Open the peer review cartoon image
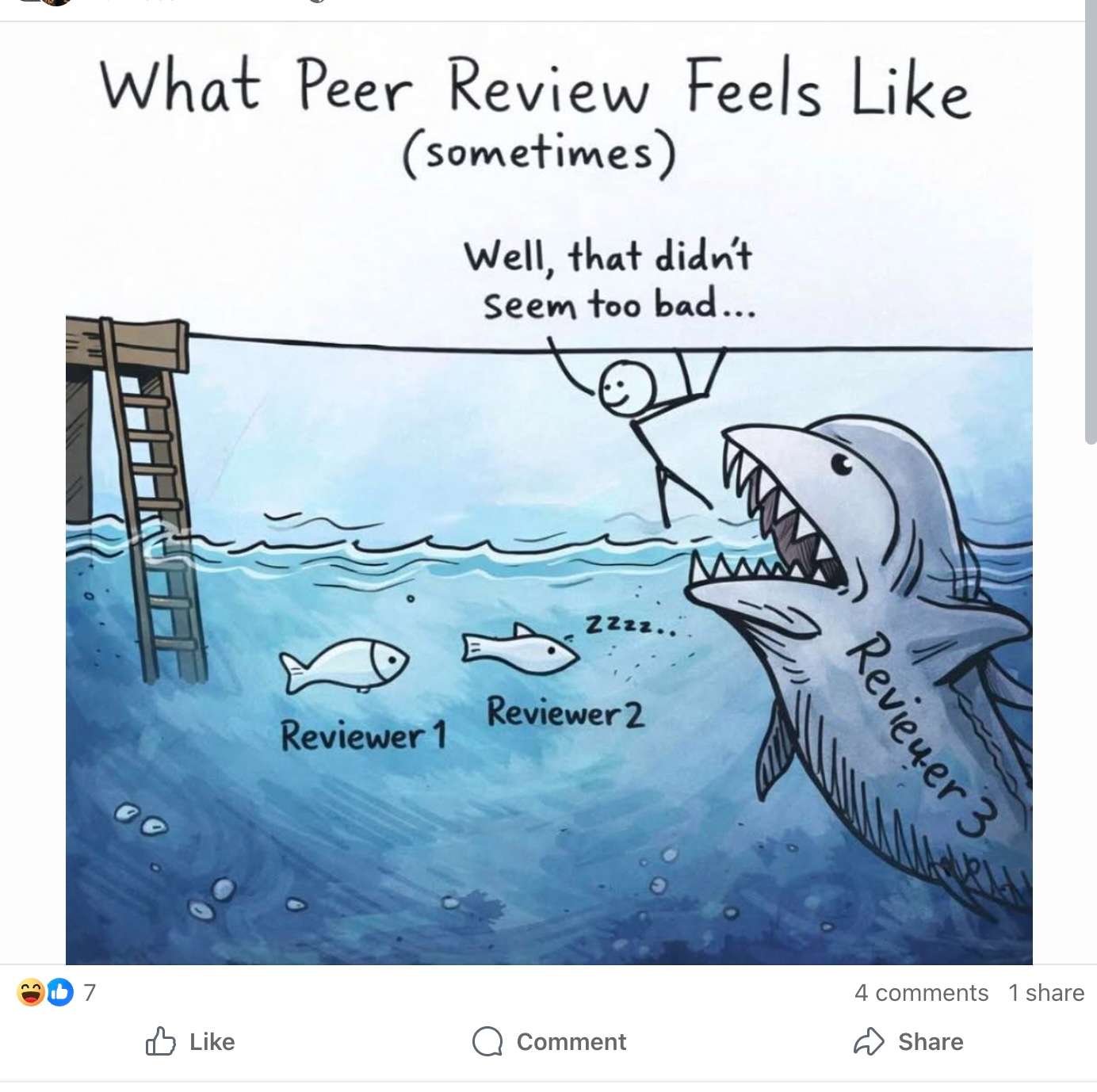This screenshot has height=1092, width=1097. (x=548, y=493)
